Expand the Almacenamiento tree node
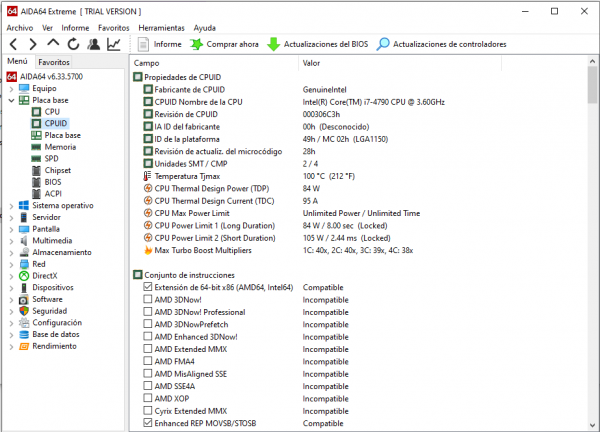The width and height of the screenshot is (600, 432). [x=11, y=253]
